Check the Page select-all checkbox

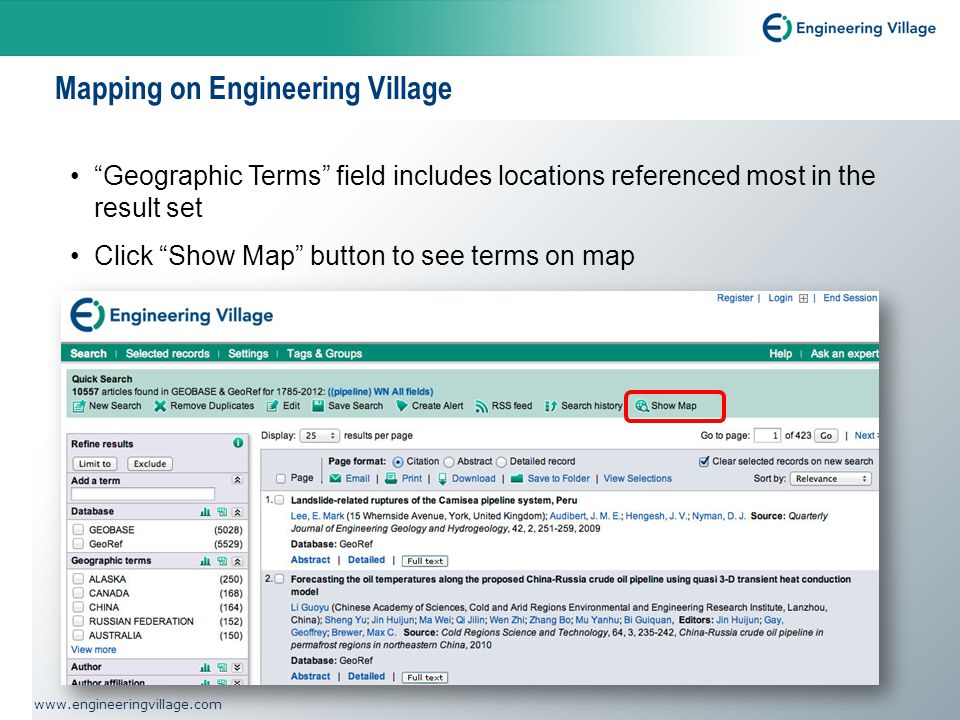click(x=280, y=478)
